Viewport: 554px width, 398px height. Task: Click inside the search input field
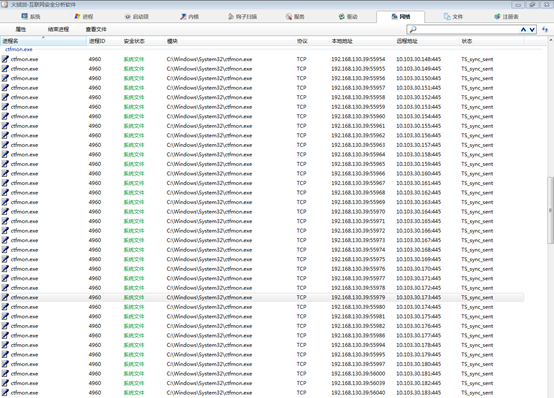(467, 30)
